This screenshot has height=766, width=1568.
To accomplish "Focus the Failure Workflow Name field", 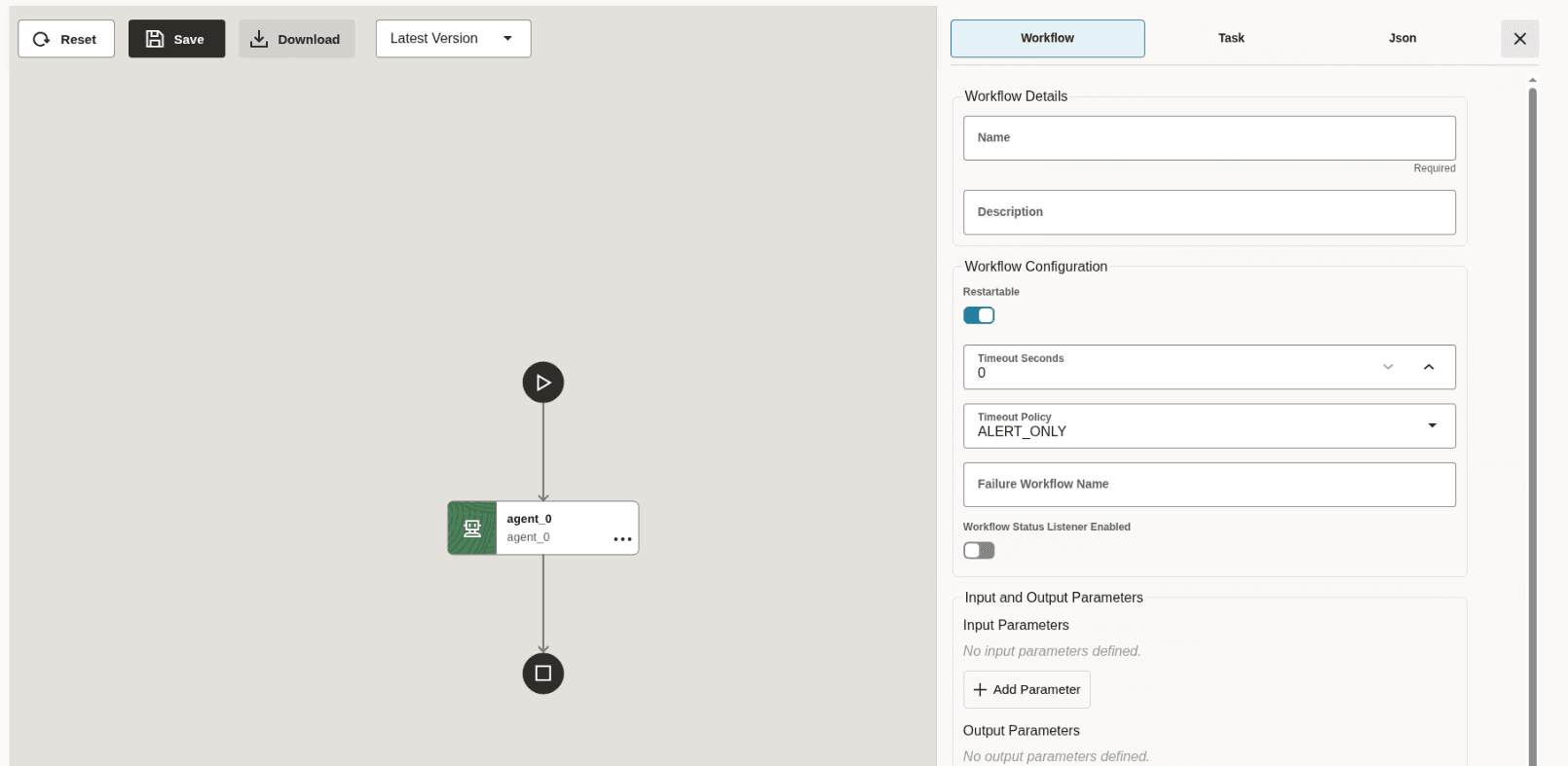I will [x=1209, y=485].
